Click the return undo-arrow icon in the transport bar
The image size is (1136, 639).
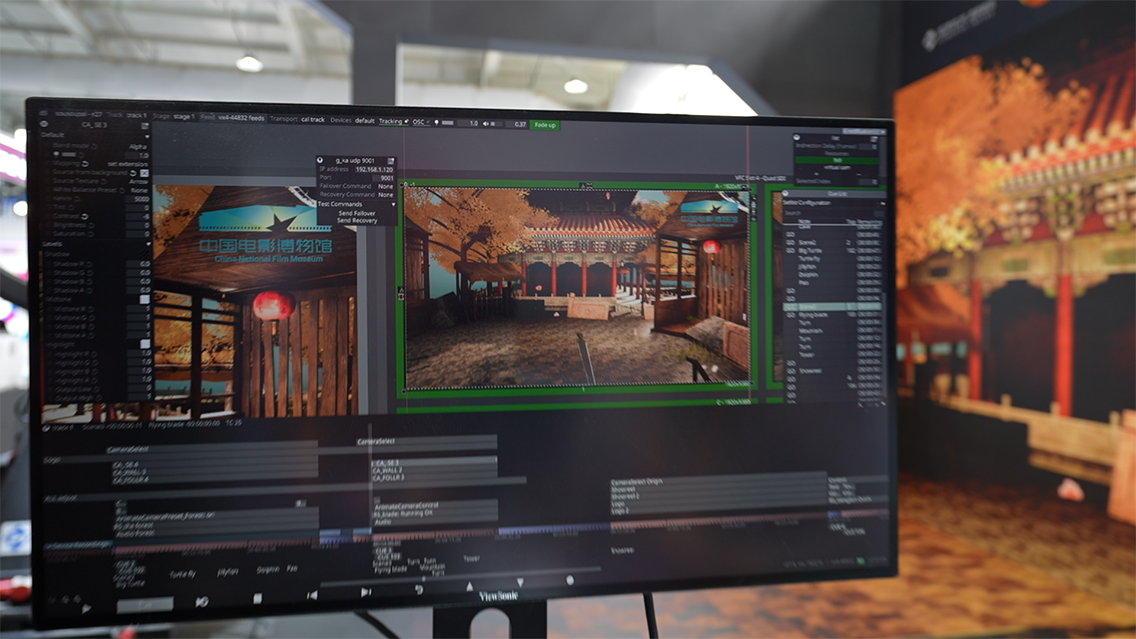[419, 589]
